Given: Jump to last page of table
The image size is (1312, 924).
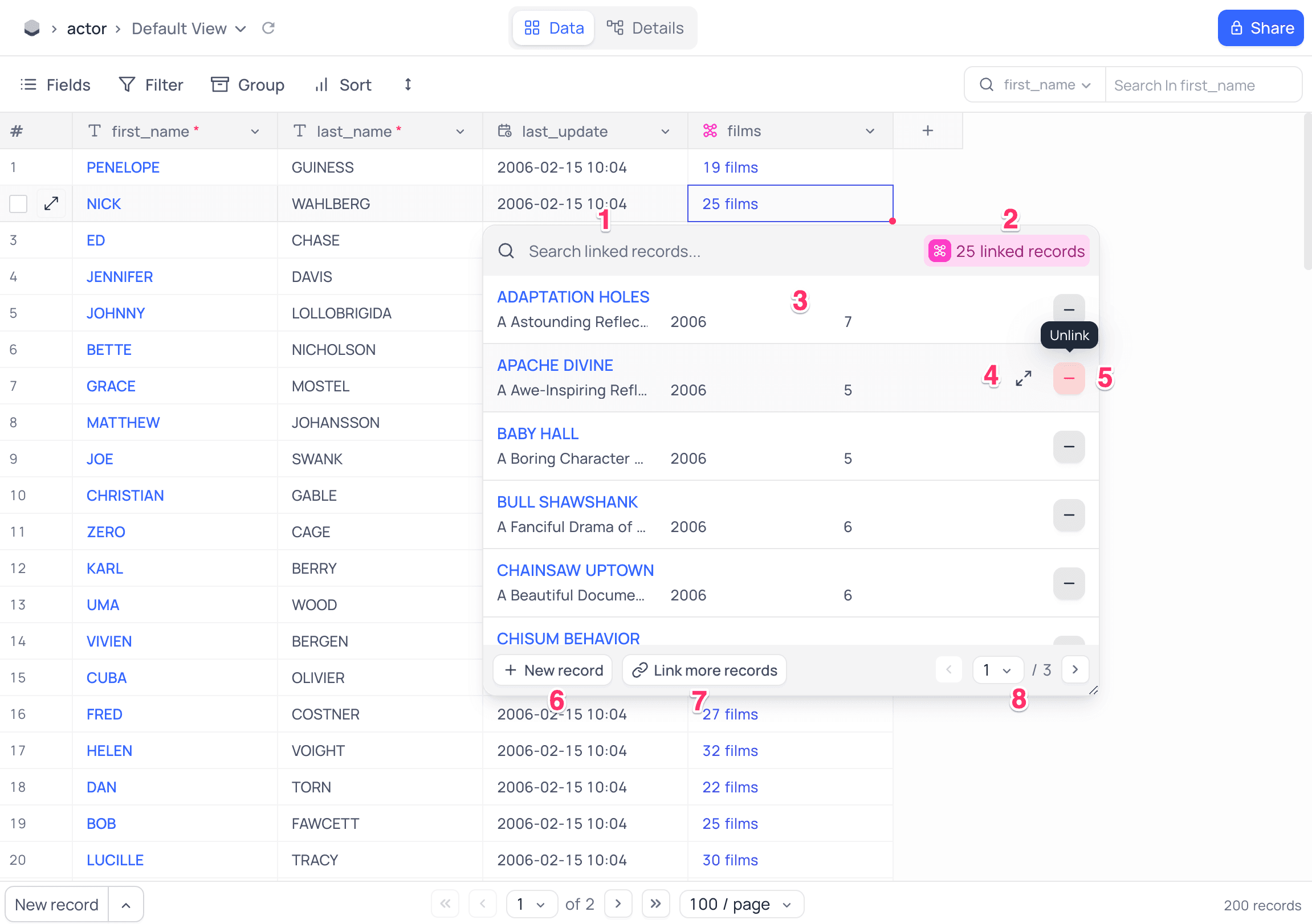Looking at the screenshot, I should click(x=655, y=903).
